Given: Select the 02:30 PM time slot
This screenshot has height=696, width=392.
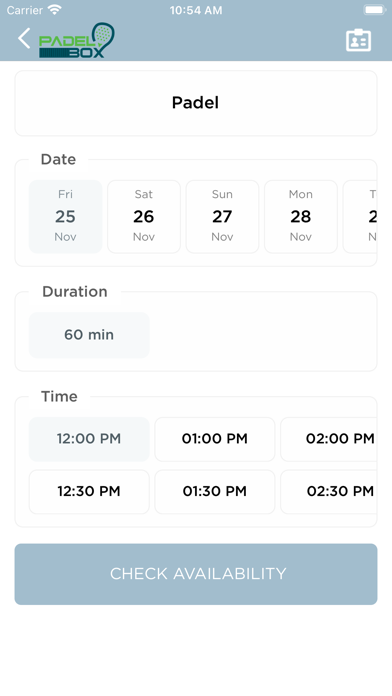Looking at the screenshot, I should point(329,491).
